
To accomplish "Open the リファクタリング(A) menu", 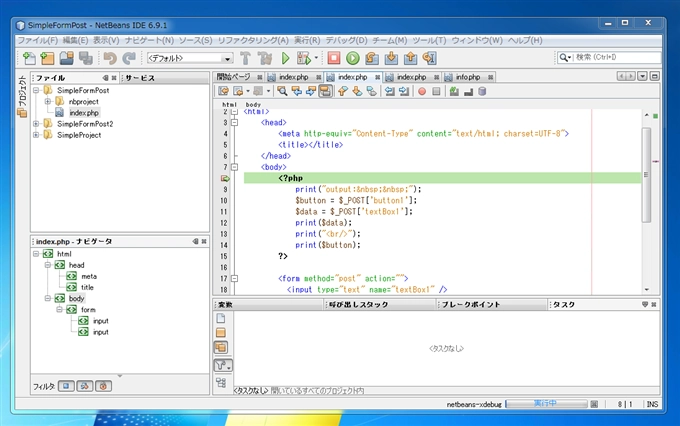I will tap(253, 40).
